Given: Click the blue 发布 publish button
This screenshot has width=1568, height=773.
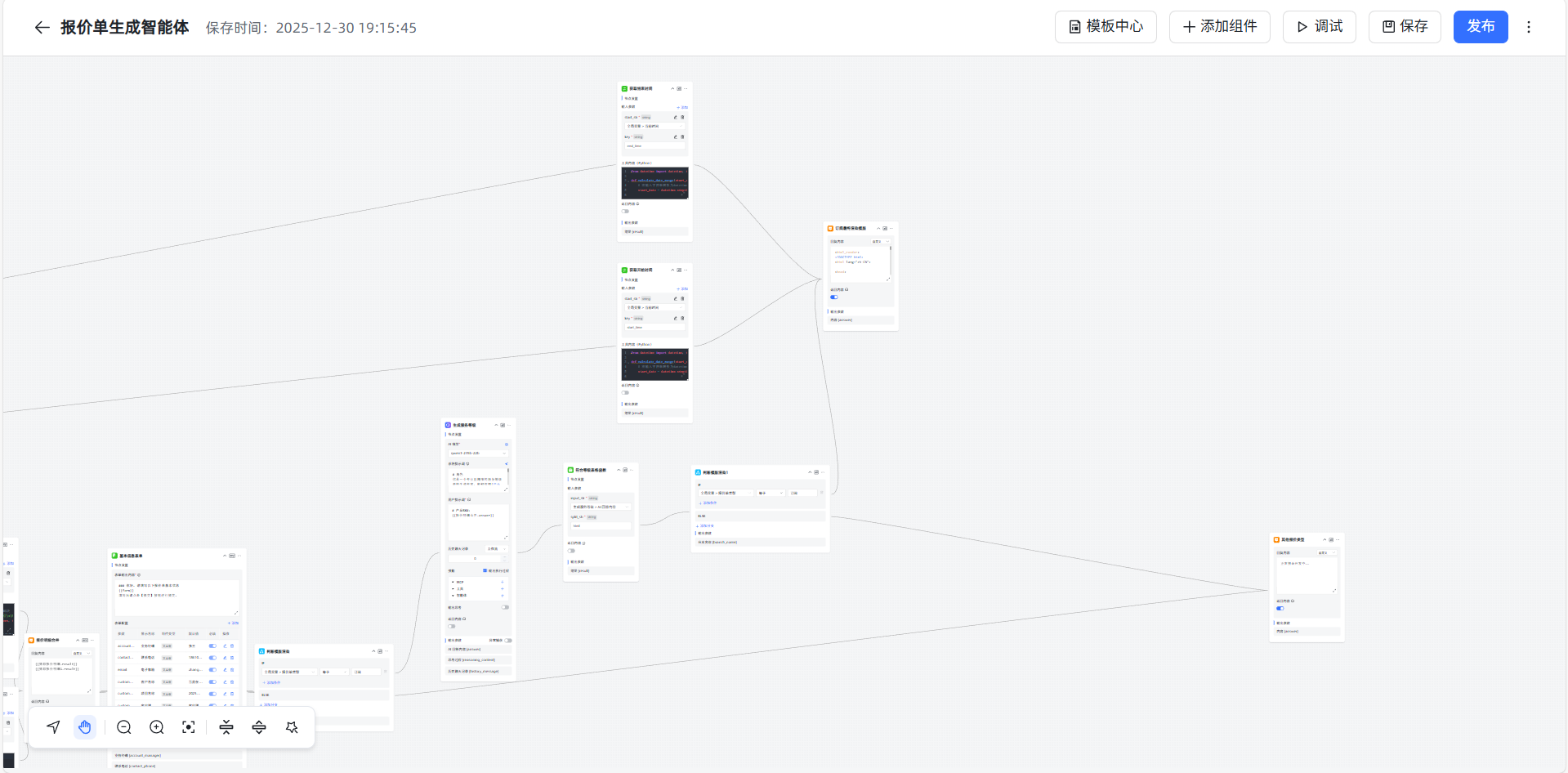Looking at the screenshot, I should (x=1480, y=27).
